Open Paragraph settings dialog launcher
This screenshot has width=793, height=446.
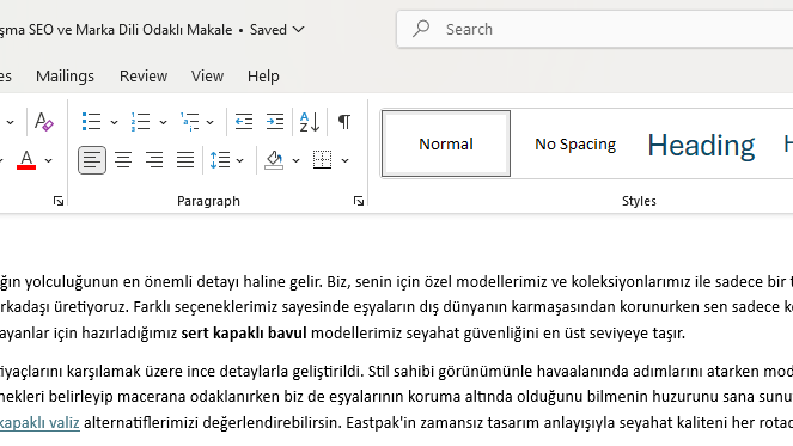359,201
